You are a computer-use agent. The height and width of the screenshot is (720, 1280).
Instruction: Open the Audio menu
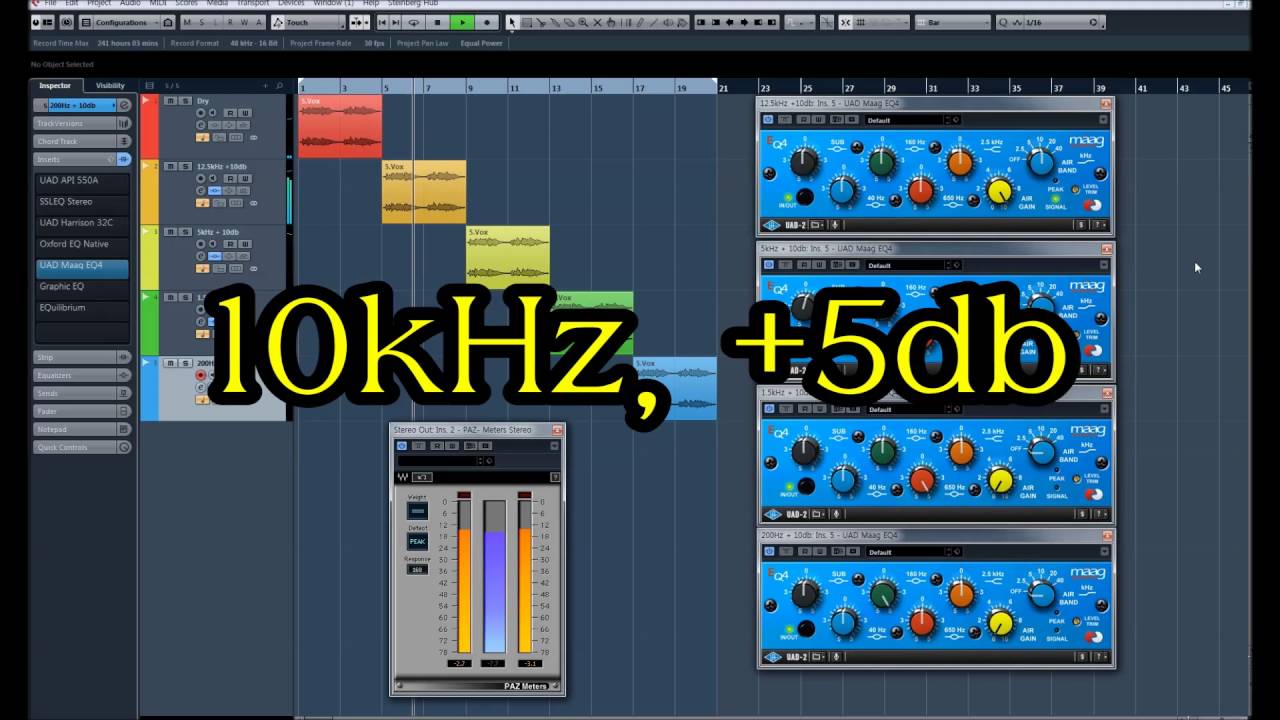point(130,3)
